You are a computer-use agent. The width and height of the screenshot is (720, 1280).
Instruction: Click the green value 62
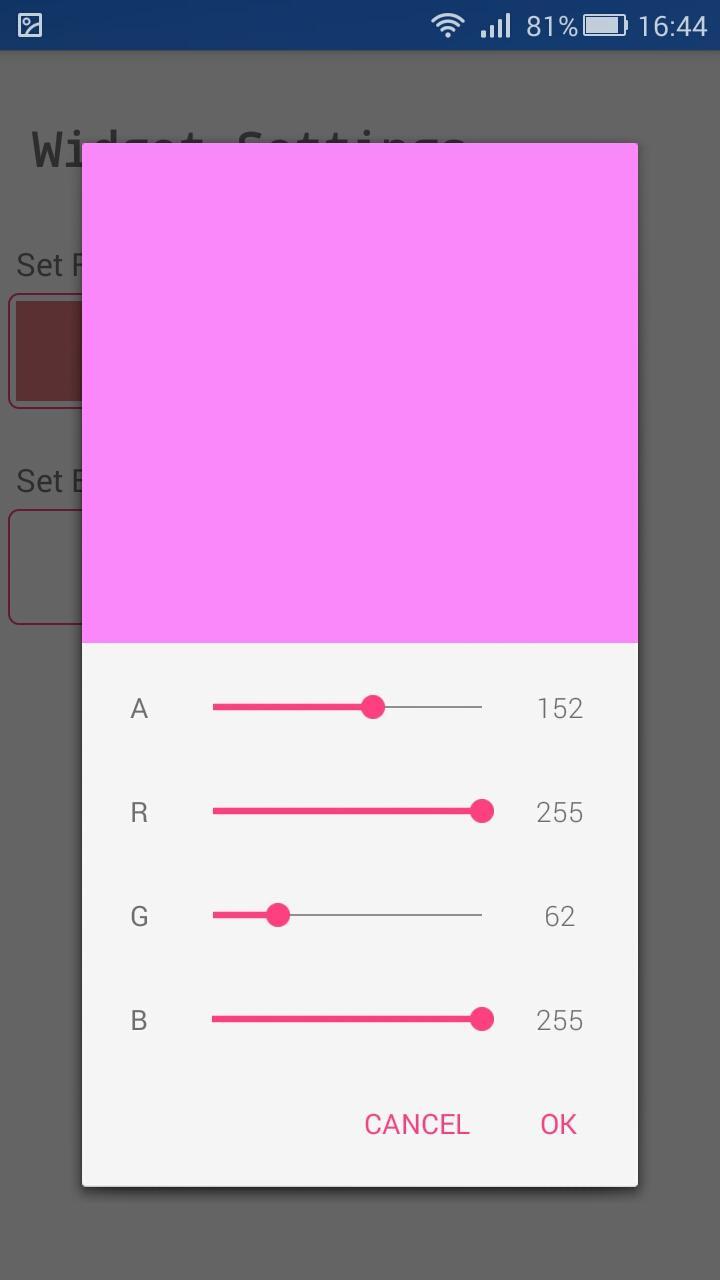tap(560, 916)
